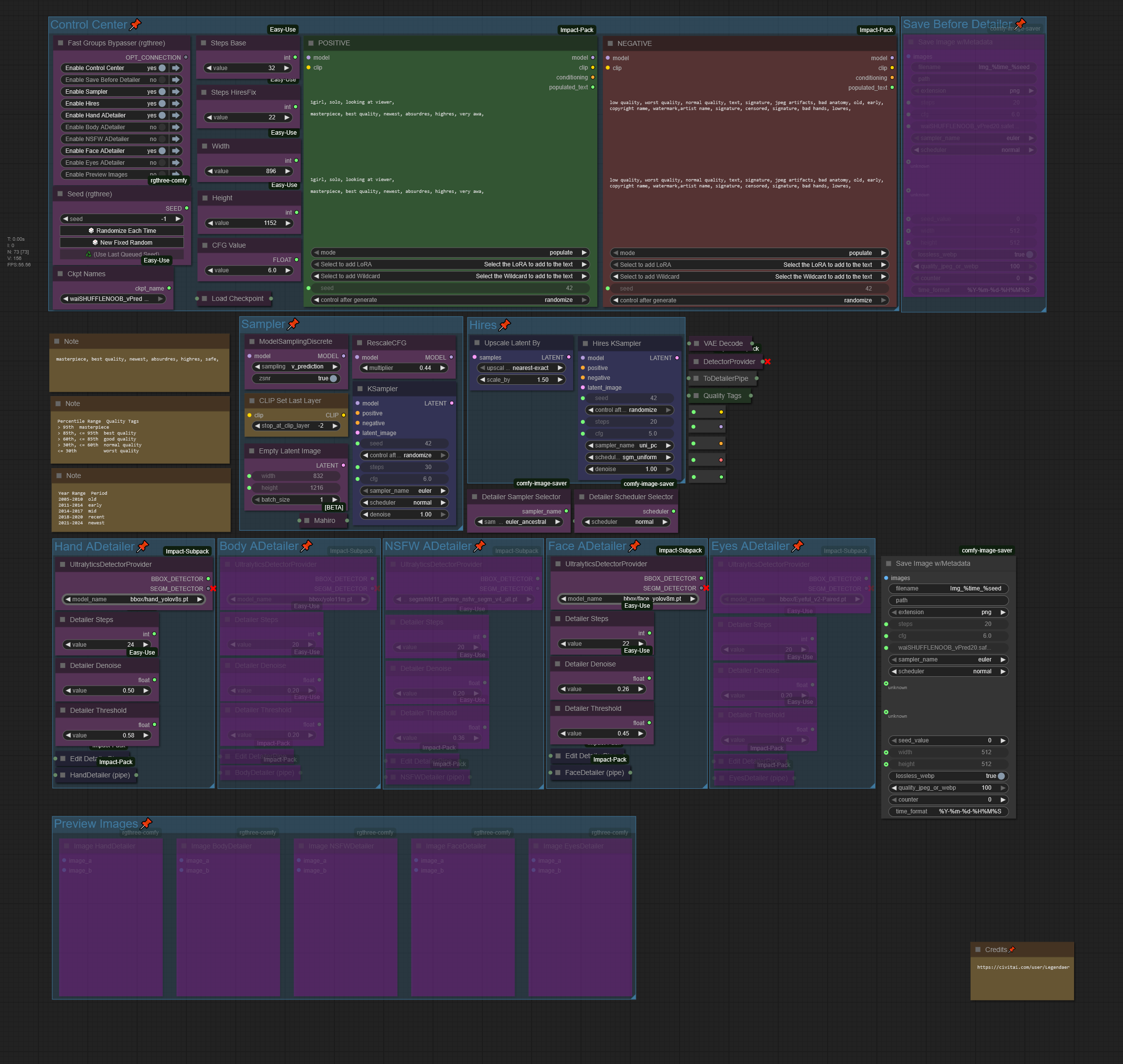Click the pin icon beside Face ADetailer title

(x=635, y=546)
